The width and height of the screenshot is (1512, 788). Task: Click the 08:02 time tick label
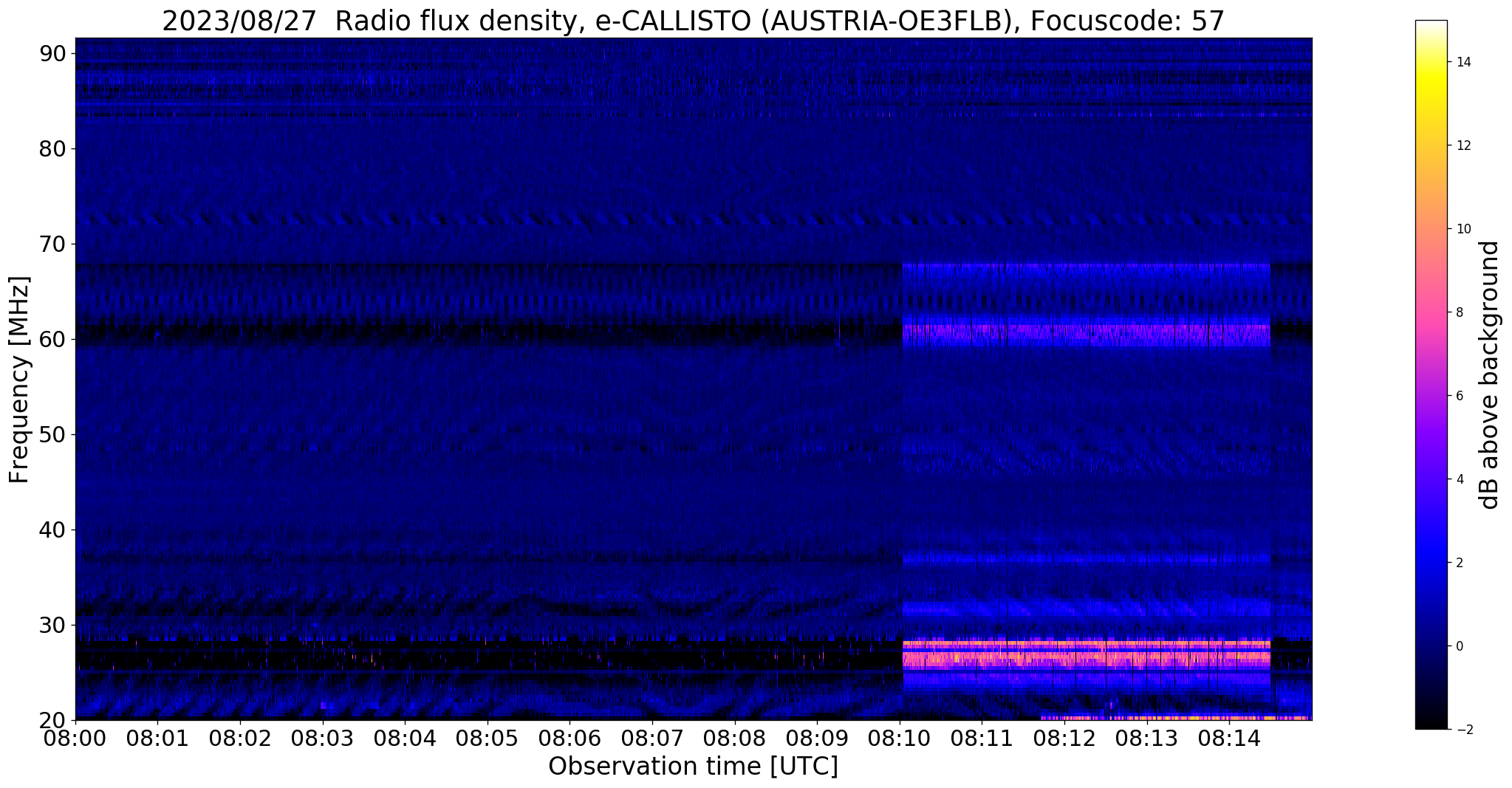pos(240,738)
